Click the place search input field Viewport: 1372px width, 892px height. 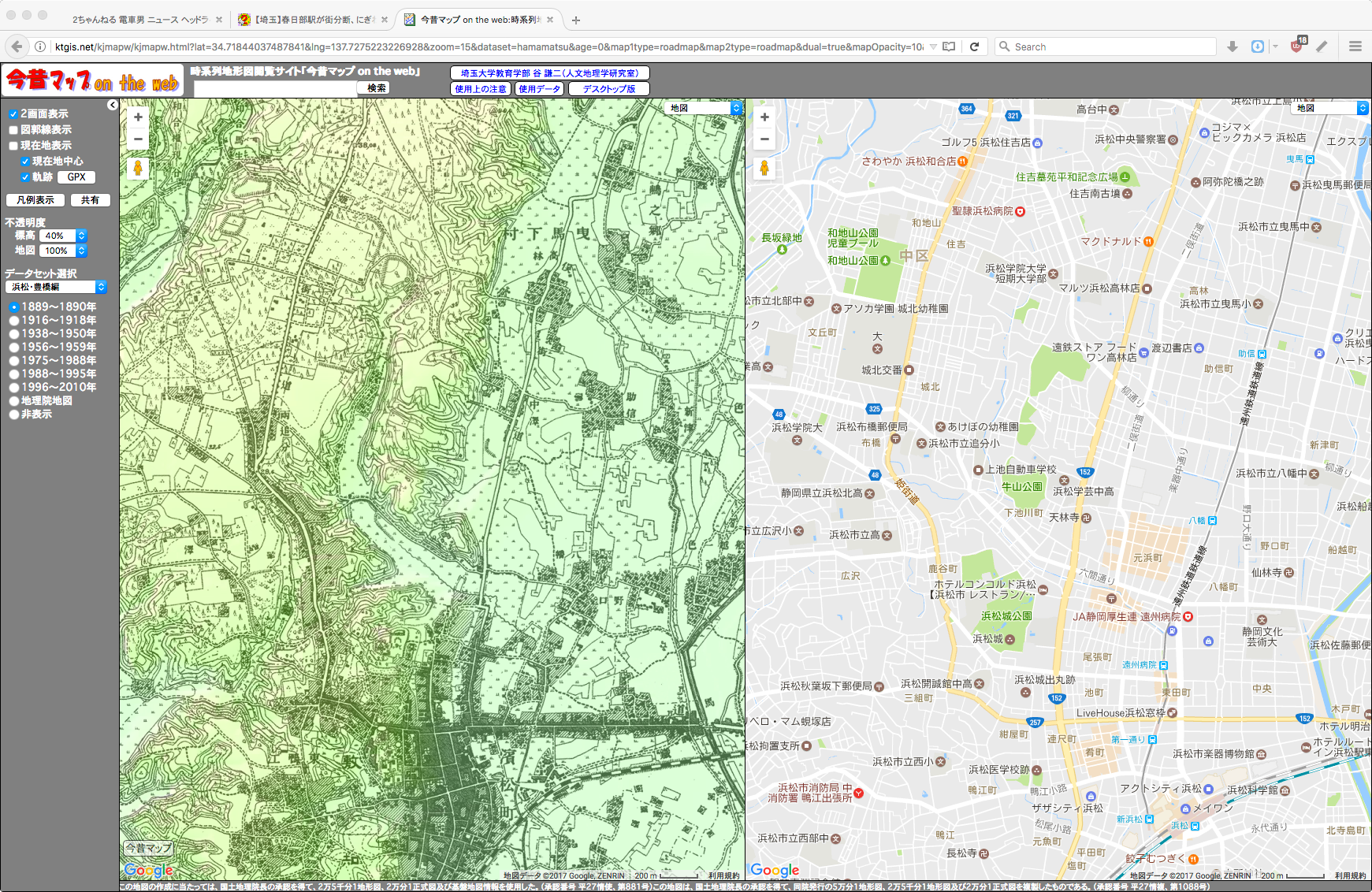pos(275,88)
